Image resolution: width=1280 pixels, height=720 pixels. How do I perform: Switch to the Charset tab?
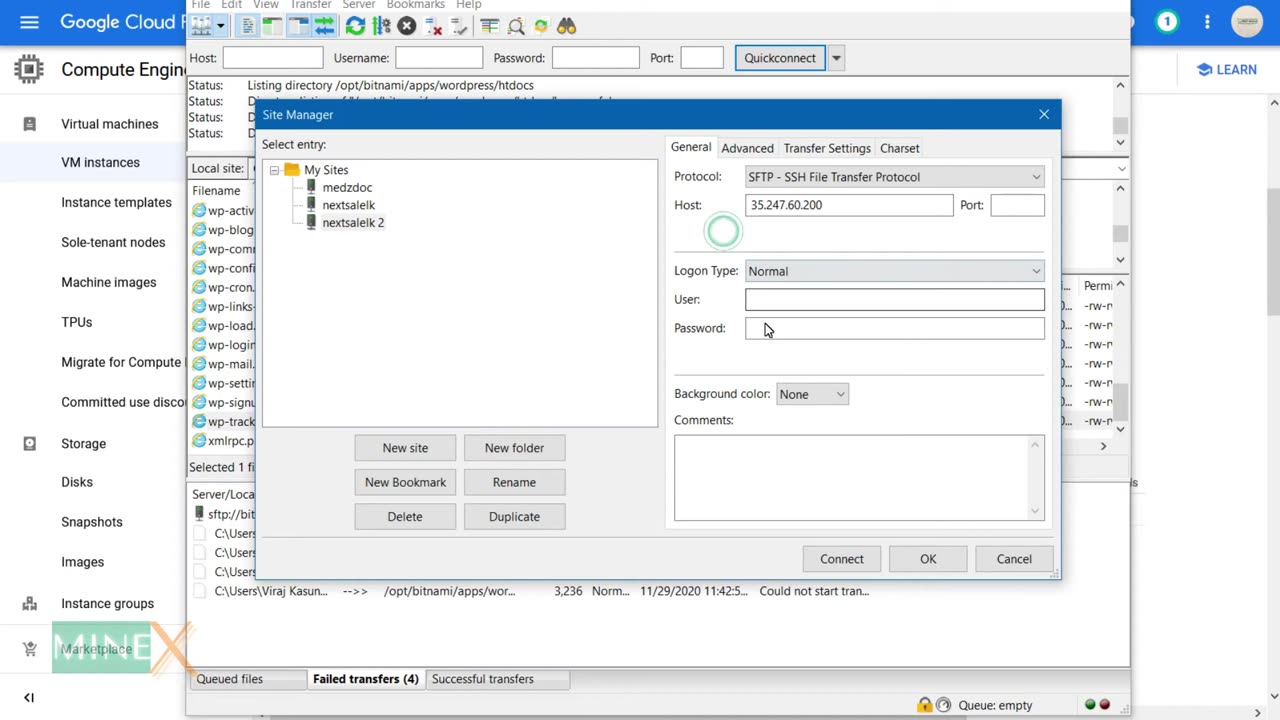coord(900,148)
